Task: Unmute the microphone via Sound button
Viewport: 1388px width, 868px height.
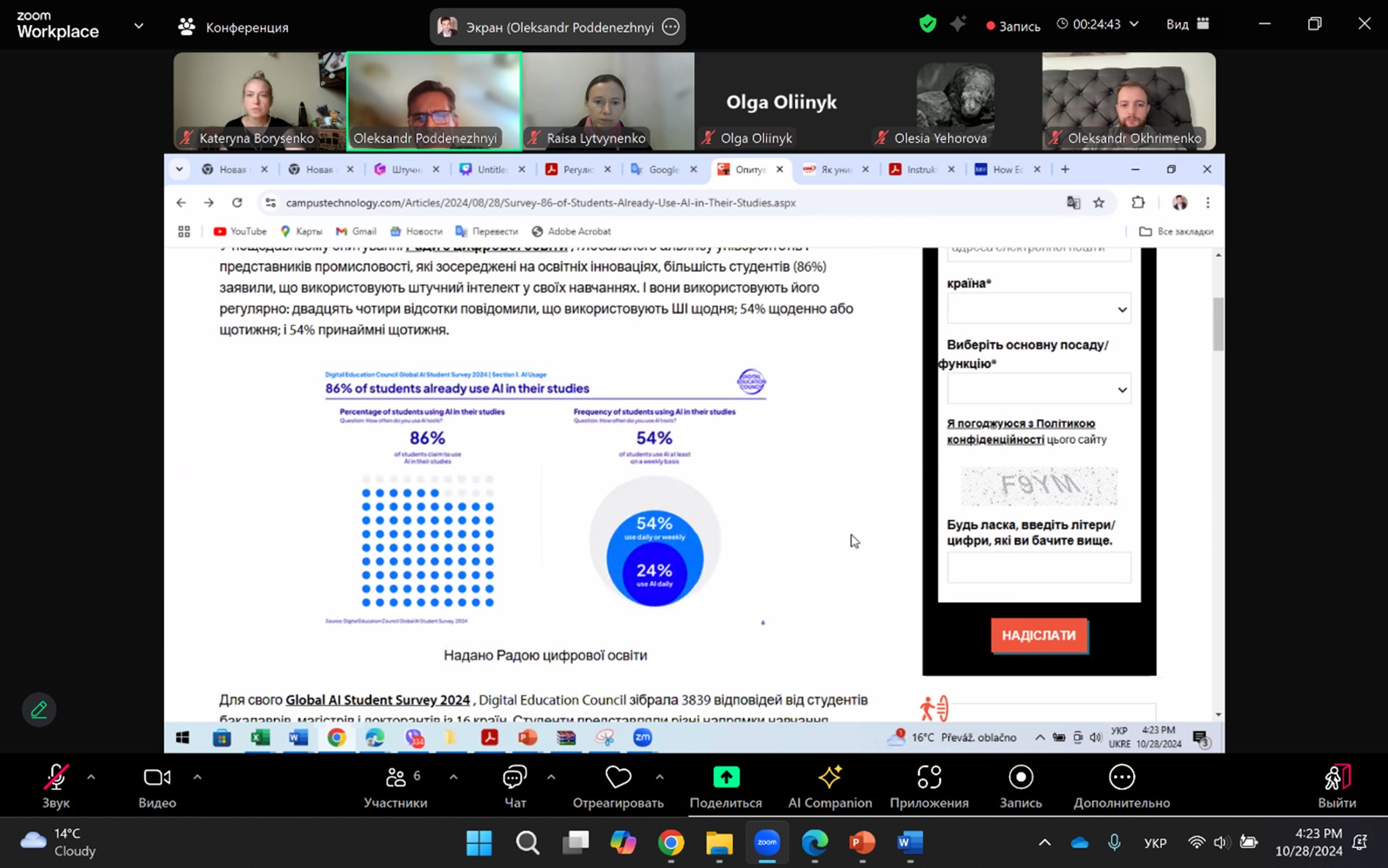Action: click(x=56, y=786)
